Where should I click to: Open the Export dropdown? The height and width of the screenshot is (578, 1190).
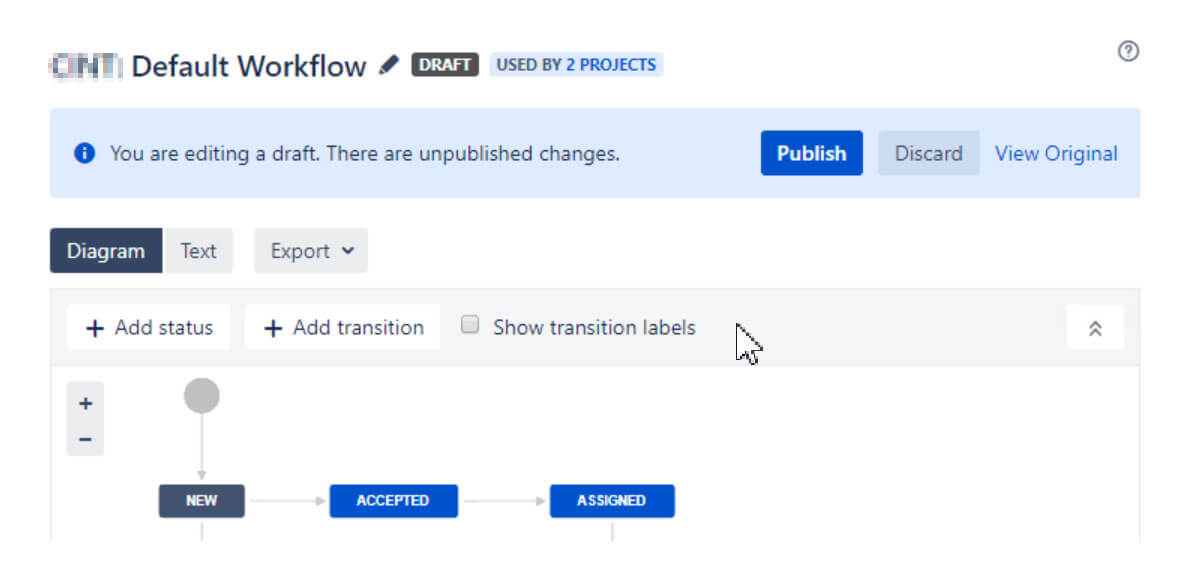click(311, 251)
